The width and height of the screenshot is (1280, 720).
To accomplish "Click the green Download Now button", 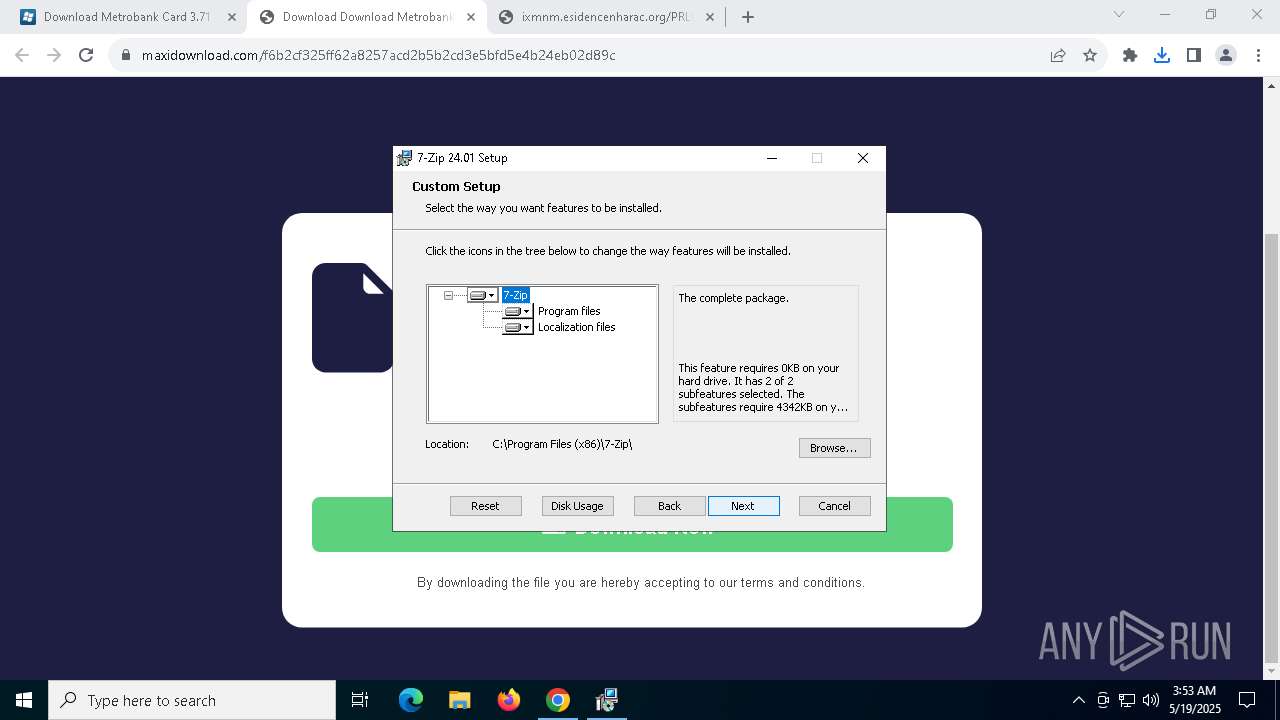I will (632, 525).
